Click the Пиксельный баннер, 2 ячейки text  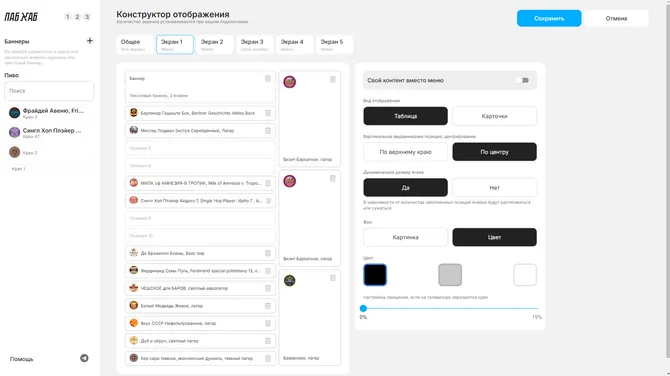pos(159,96)
